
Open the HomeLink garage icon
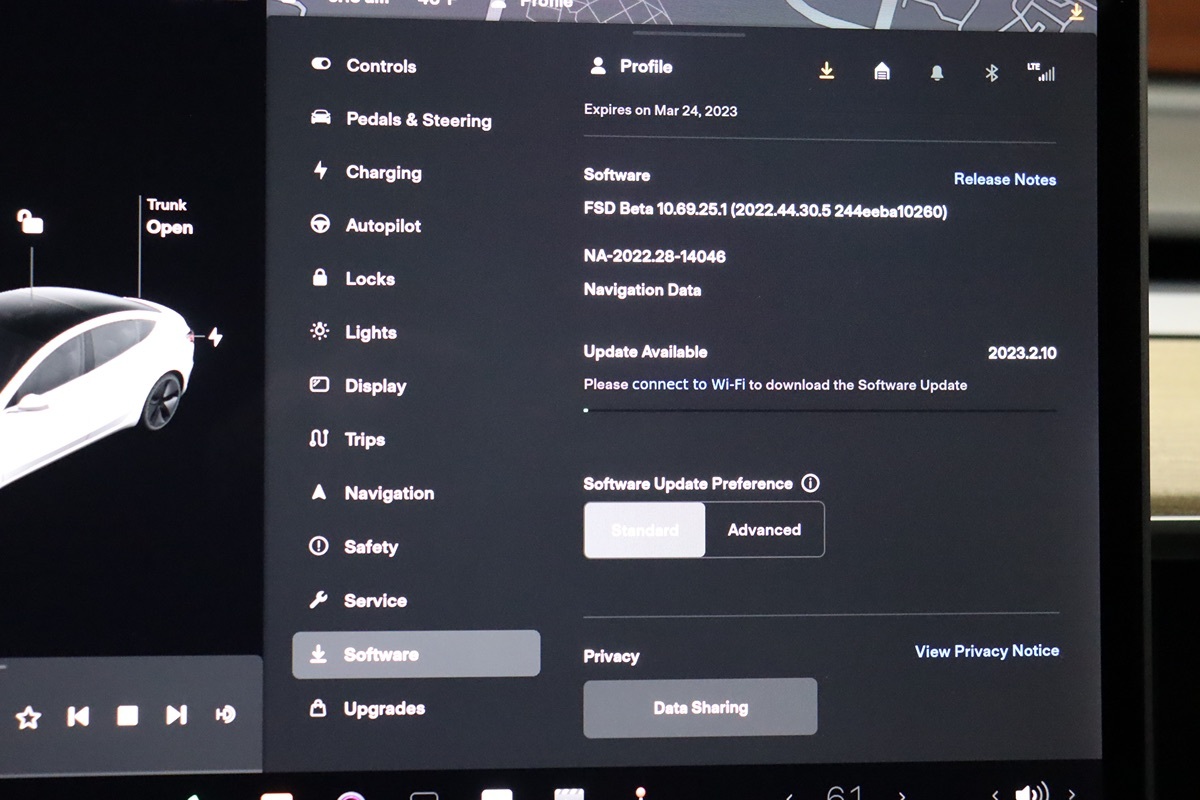point(882,72)
